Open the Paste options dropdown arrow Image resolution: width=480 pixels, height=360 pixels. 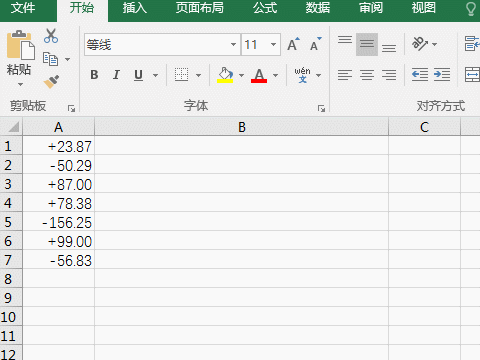point(20,84)
